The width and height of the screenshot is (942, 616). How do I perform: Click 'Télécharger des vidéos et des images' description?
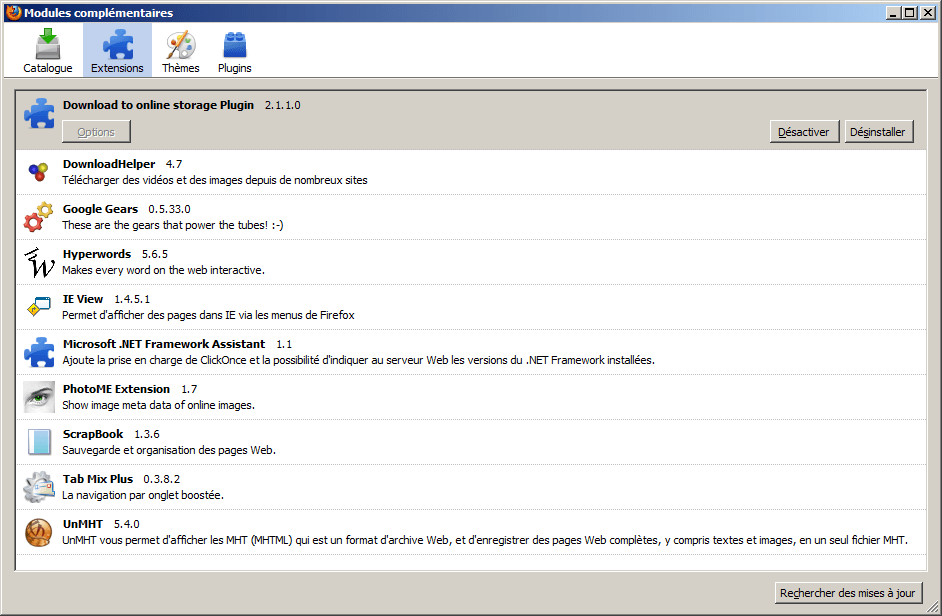pyautogui.click(x=215, y=180)
